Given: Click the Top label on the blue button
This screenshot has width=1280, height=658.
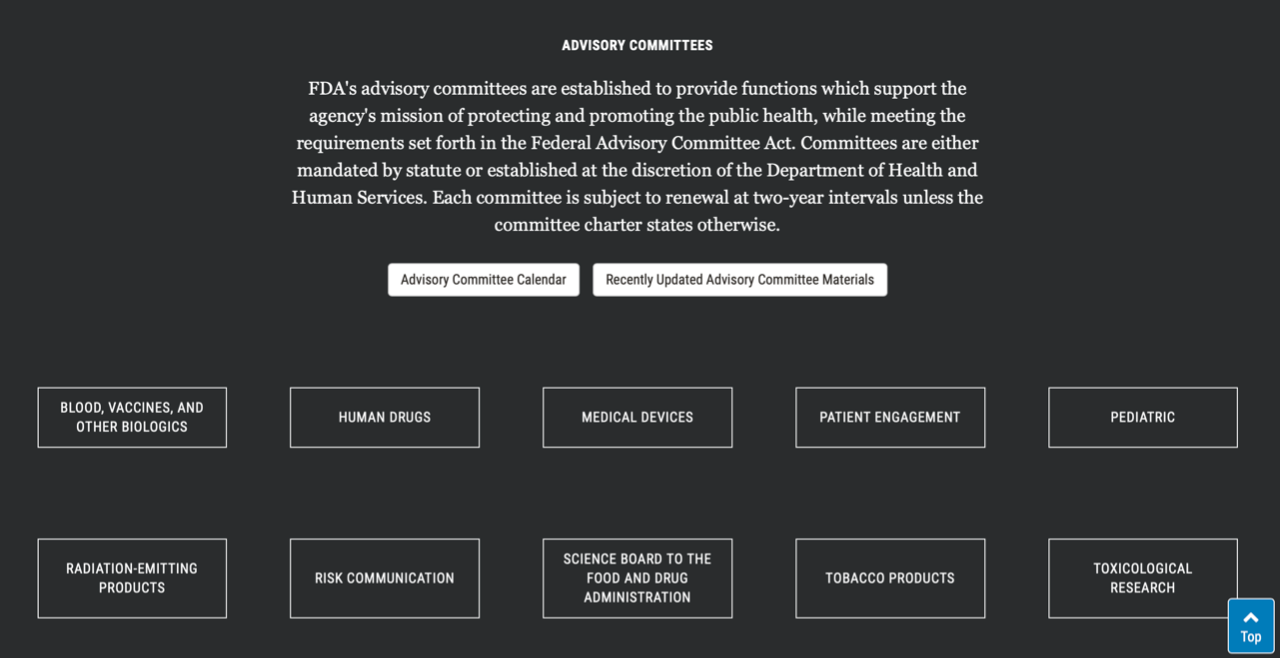Looking at the screenshot, I should point(1250,637).
